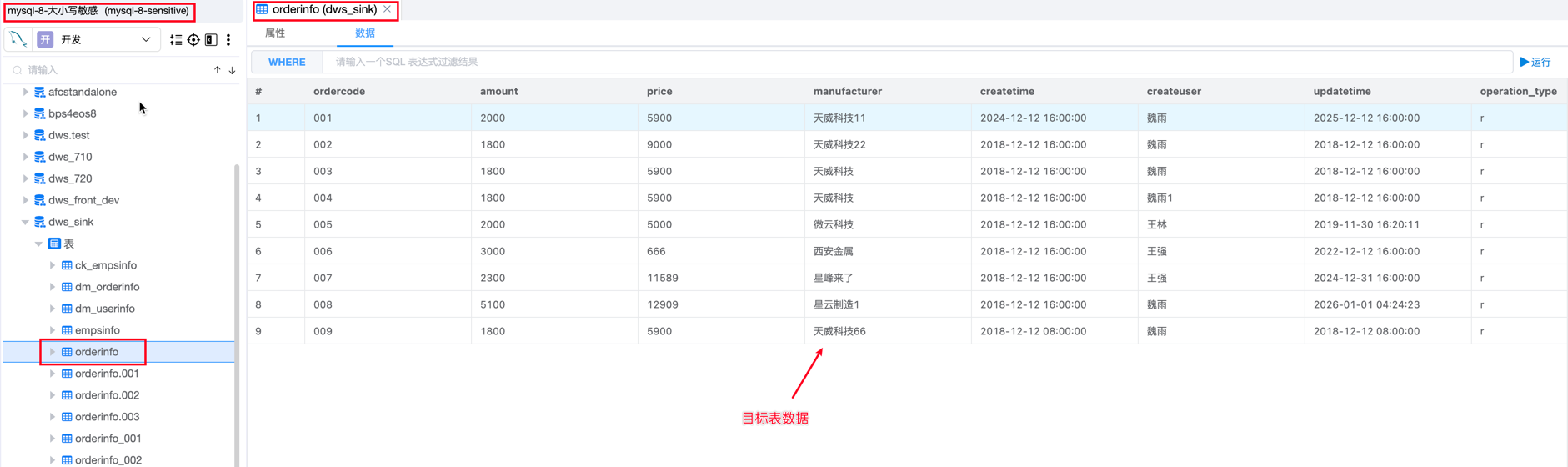Focus the 请输入 tree search box

point(108,70)
